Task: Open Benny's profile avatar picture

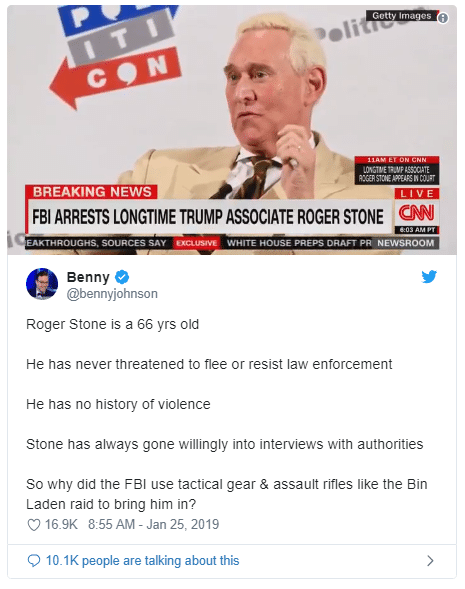Action: pos(42,284)
